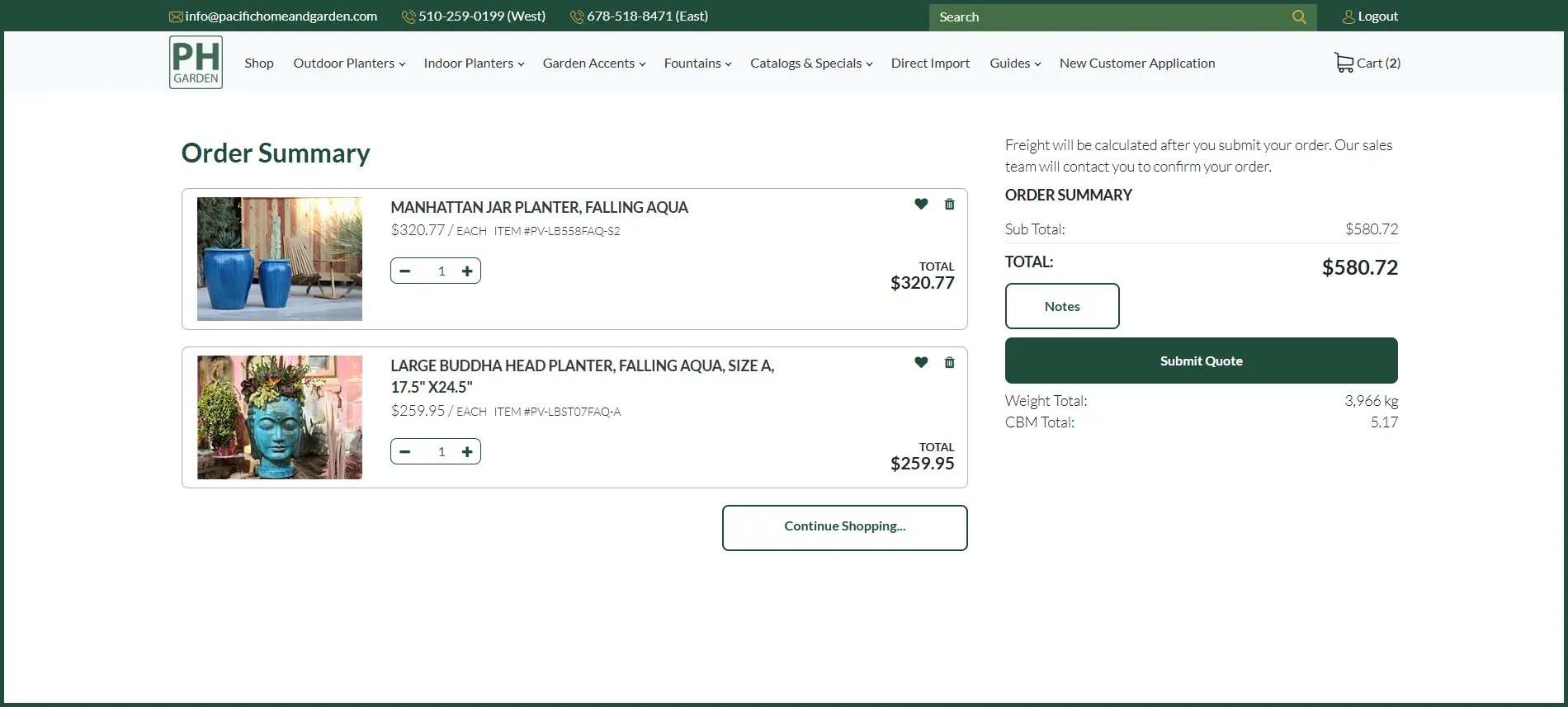Decrease Manhattan Jar Planter quantity
1568x707 pixels.
(405, 271)
